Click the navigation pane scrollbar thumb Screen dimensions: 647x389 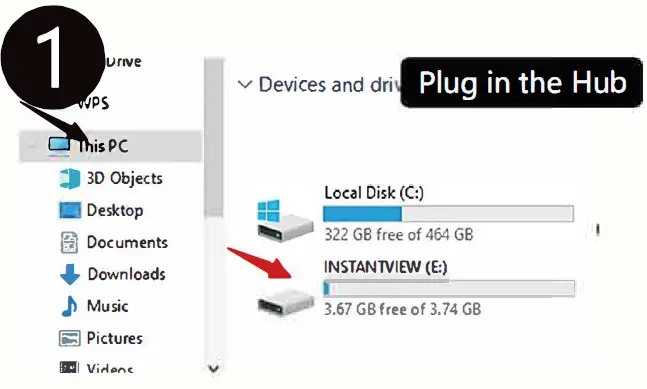[x=214, y=137]
